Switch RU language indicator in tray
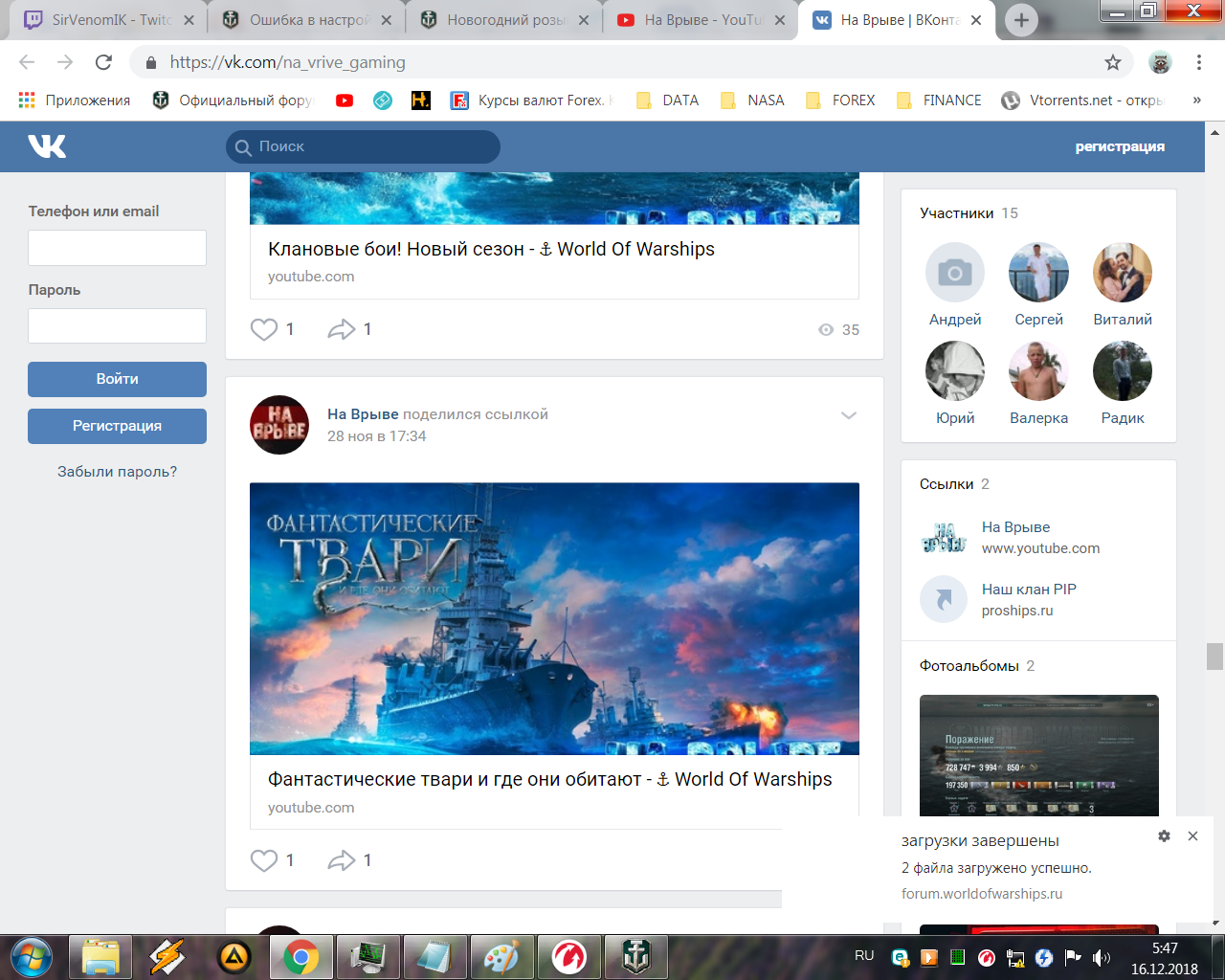The width and height of the screenshot is (1225, 980). tap(864, 955)
